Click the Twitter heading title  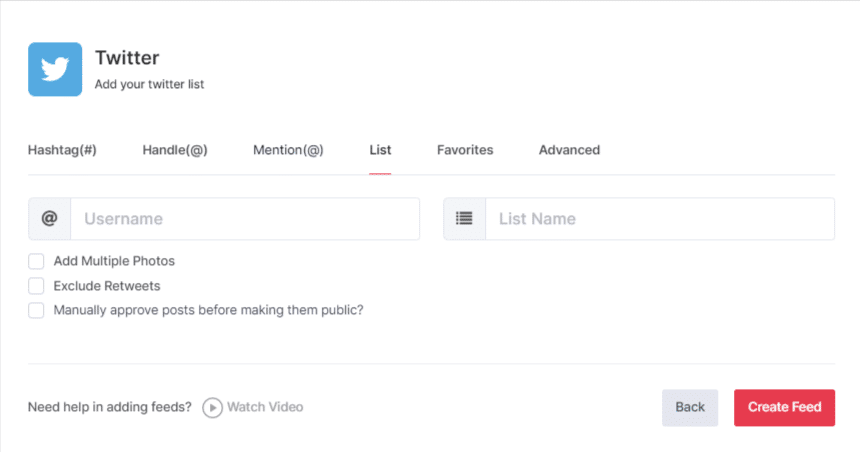click(127, 58)
